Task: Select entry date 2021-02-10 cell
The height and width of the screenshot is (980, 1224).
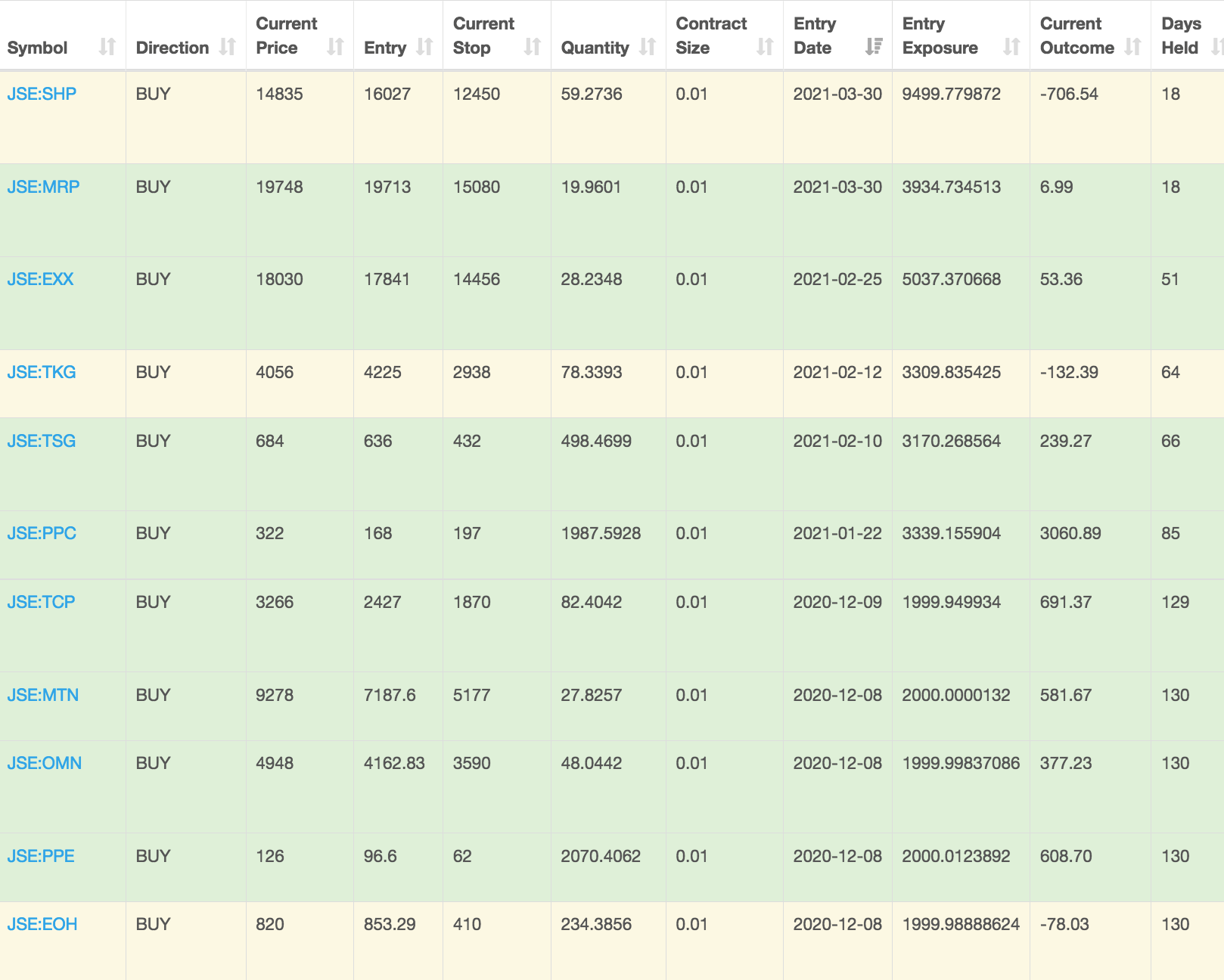Action: point(837,441)
